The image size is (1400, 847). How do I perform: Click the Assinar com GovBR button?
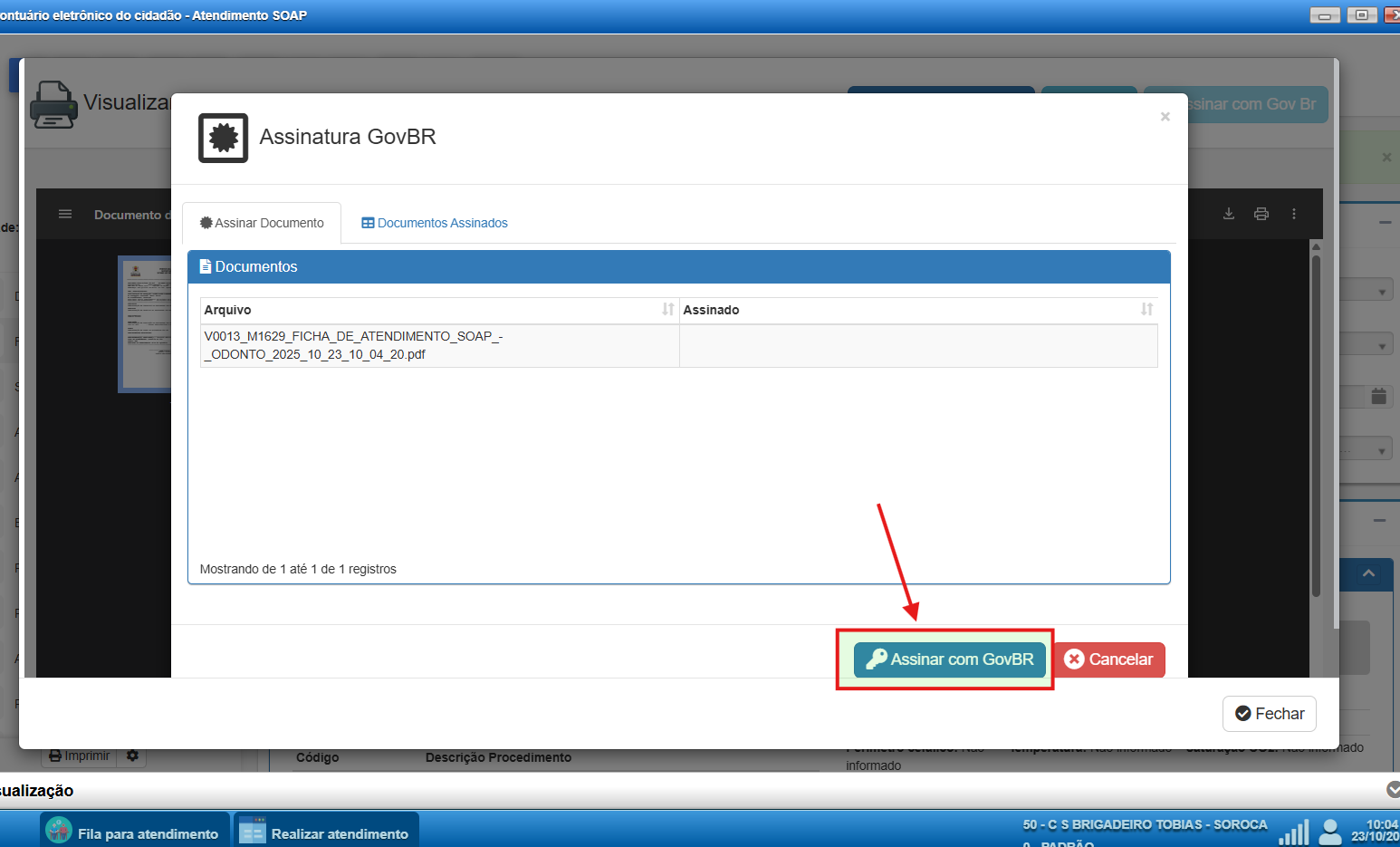(x=949, y=659)
